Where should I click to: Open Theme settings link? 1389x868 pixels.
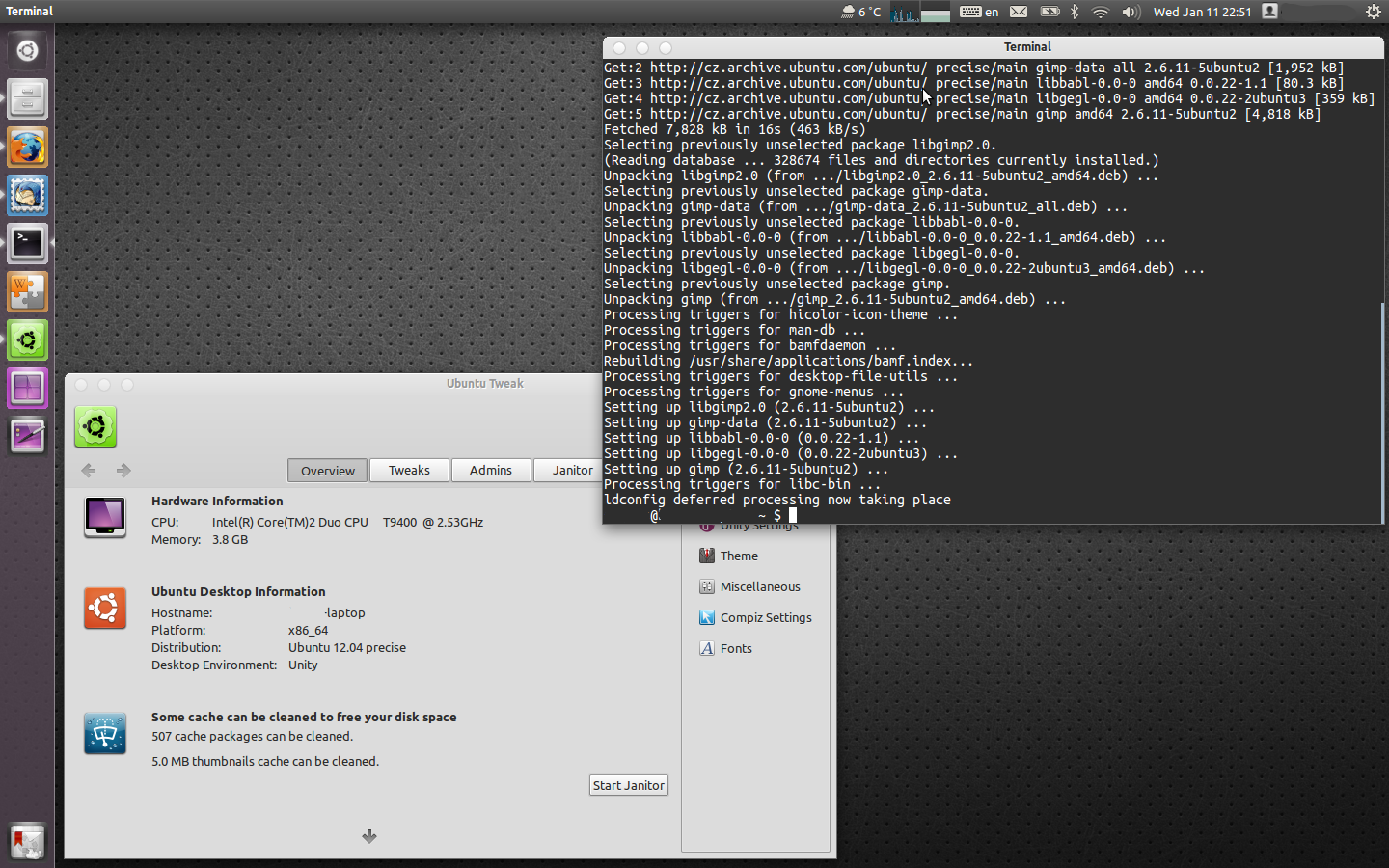point(739,556)
